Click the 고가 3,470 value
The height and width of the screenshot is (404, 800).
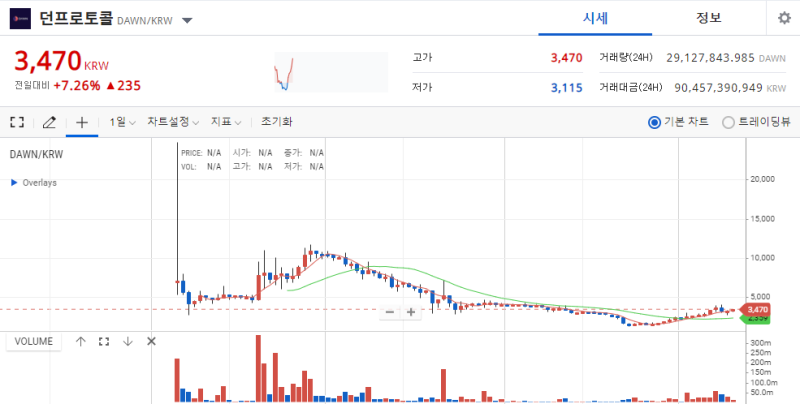[566, 58]
